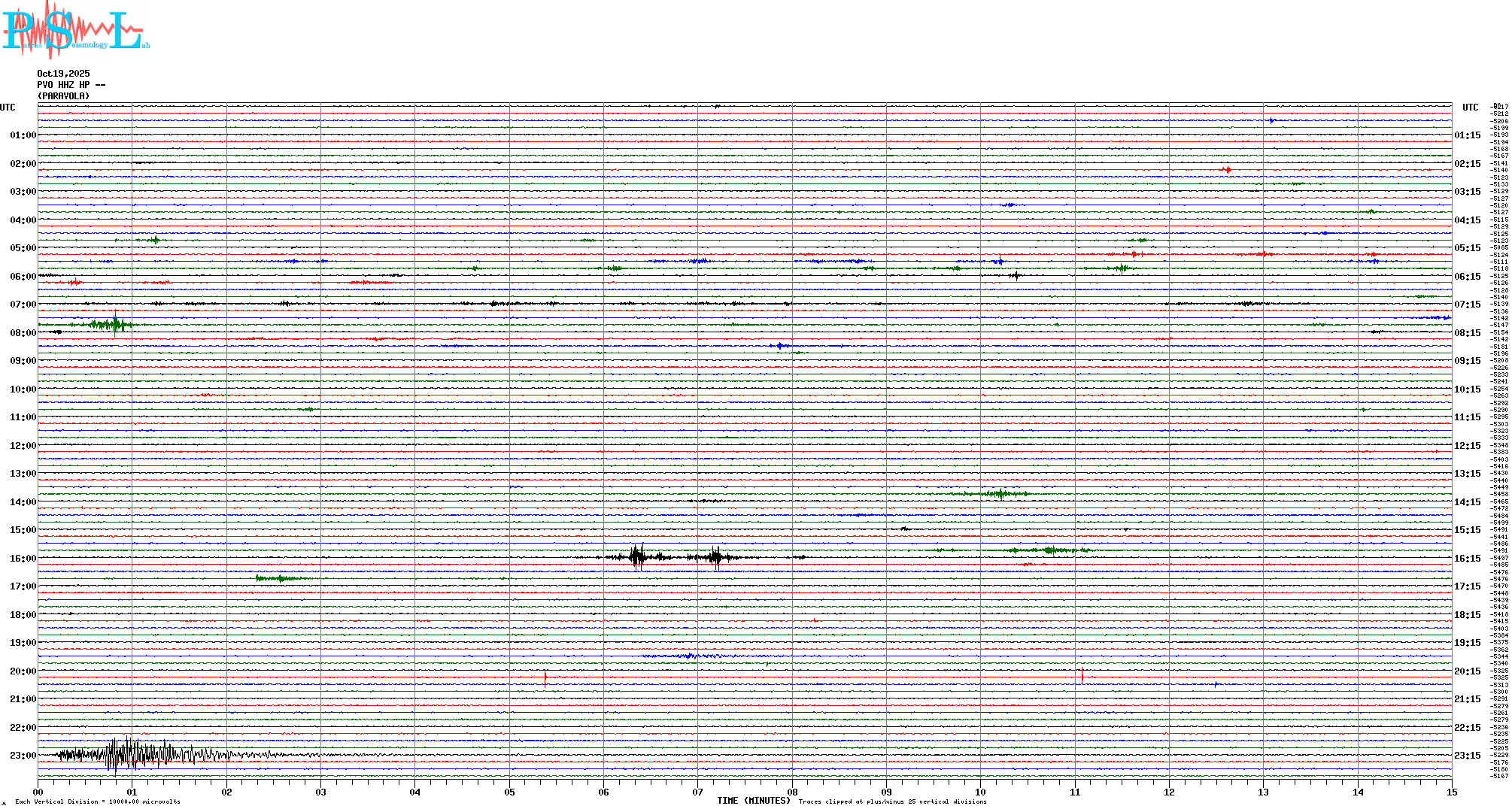1512x812 pixels.
Task: Click the 01:15 time label on right
Action: point(1467,135)
